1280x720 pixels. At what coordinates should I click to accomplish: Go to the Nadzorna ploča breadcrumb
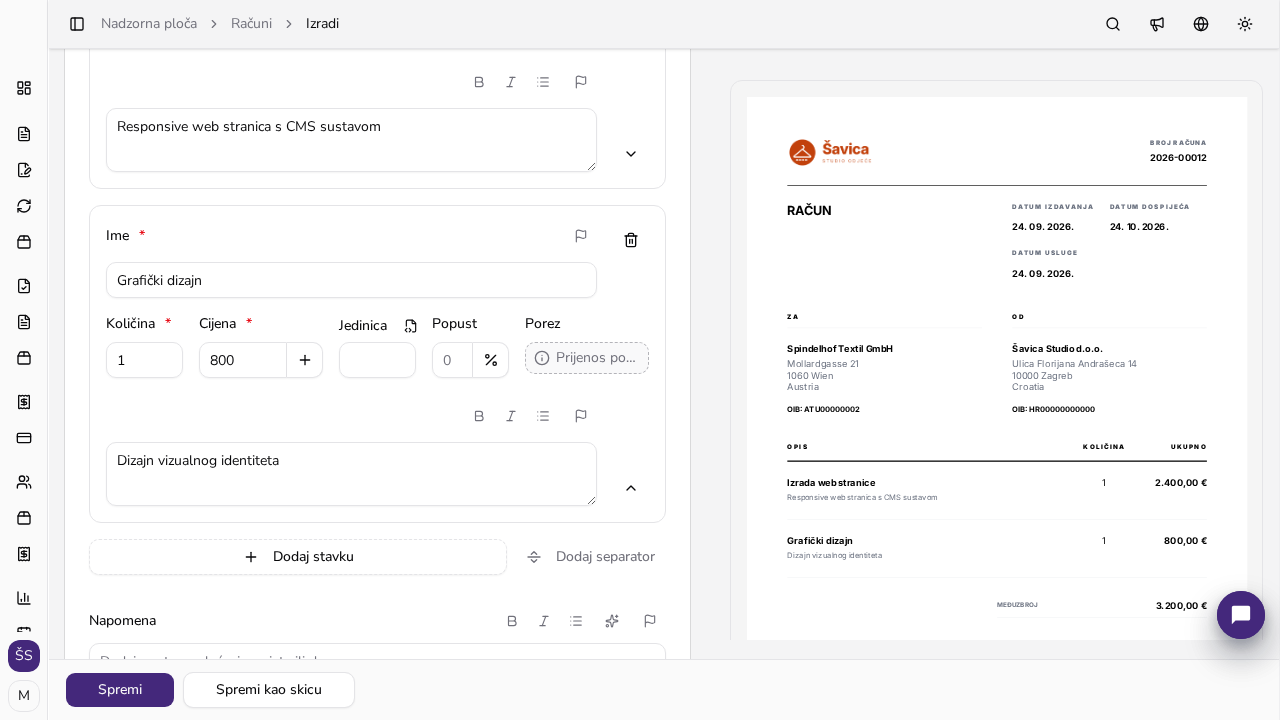pyautogui.click(x=149, y=24)
